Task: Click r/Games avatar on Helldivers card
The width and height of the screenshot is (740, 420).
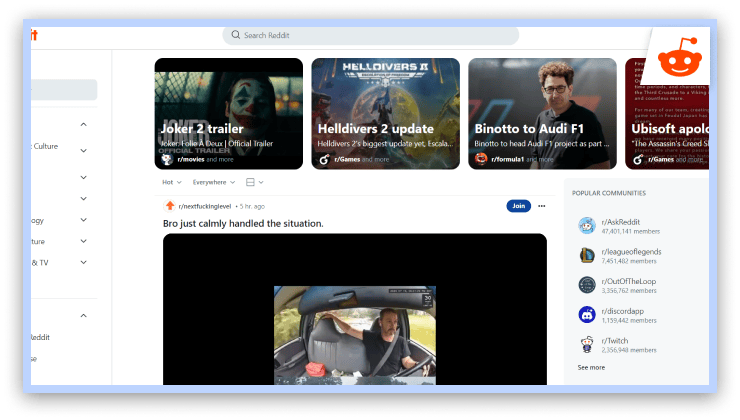Action: click(324, 160)
